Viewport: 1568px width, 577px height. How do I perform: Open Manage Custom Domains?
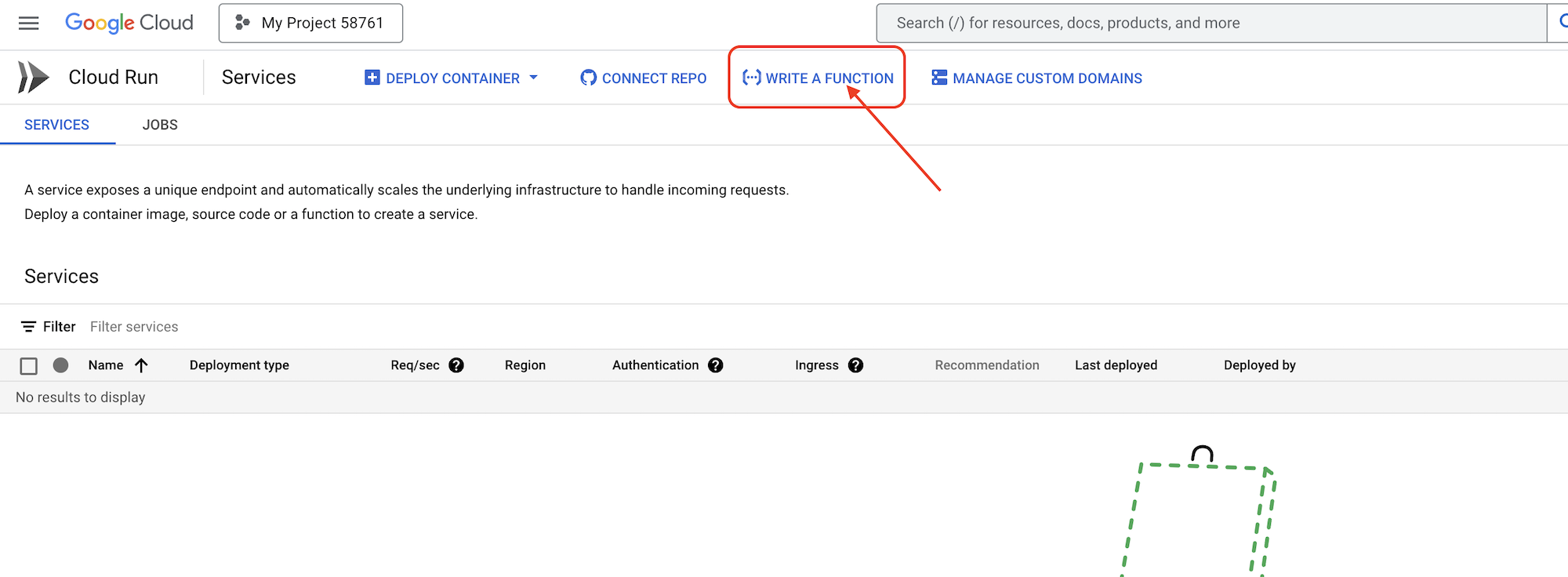(x=1036, y=78)
